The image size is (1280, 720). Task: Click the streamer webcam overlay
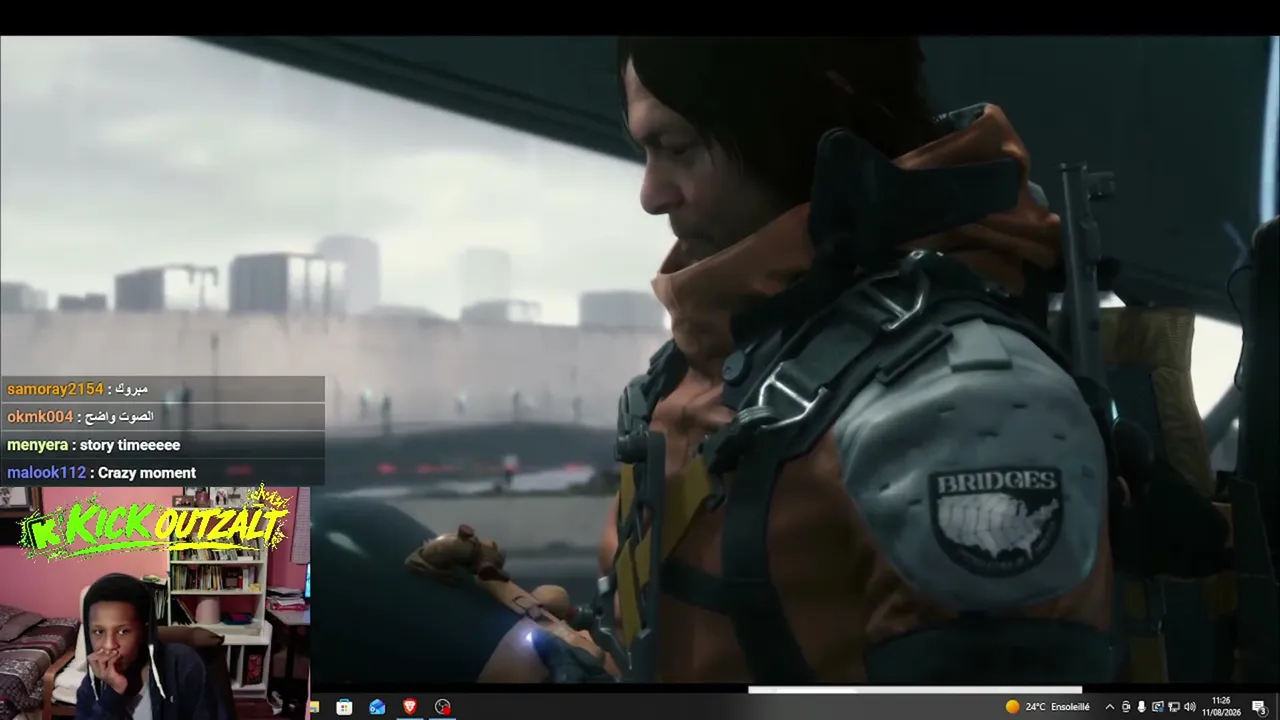155,603
